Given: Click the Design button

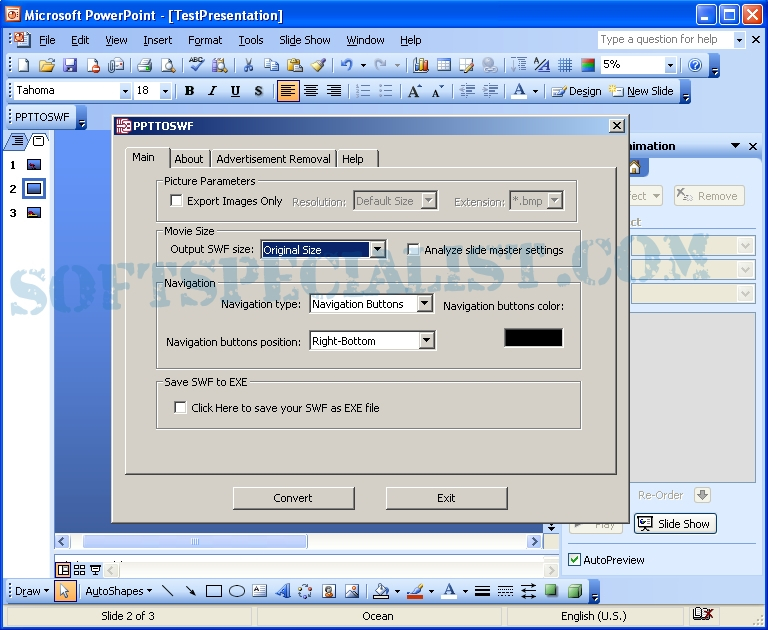Looking at the screenshot, I should click(576, 91).
